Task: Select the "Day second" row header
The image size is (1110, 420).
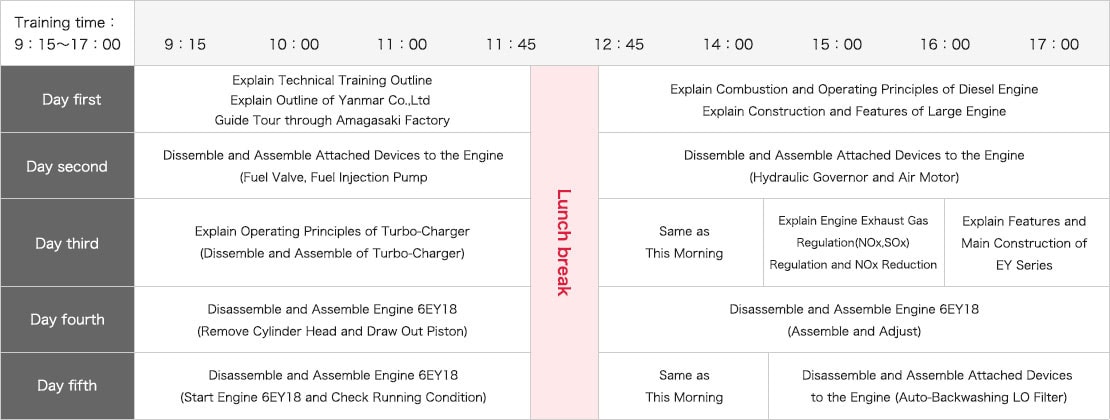Action: pyautogui.click(x=67, y=166)
